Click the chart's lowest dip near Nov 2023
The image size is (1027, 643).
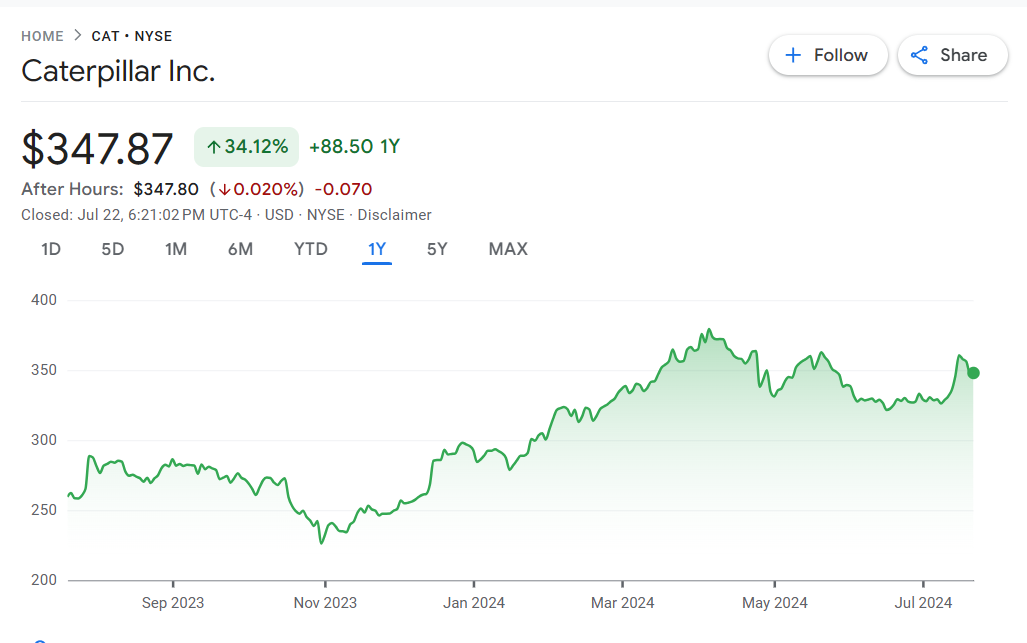[321, 543]
